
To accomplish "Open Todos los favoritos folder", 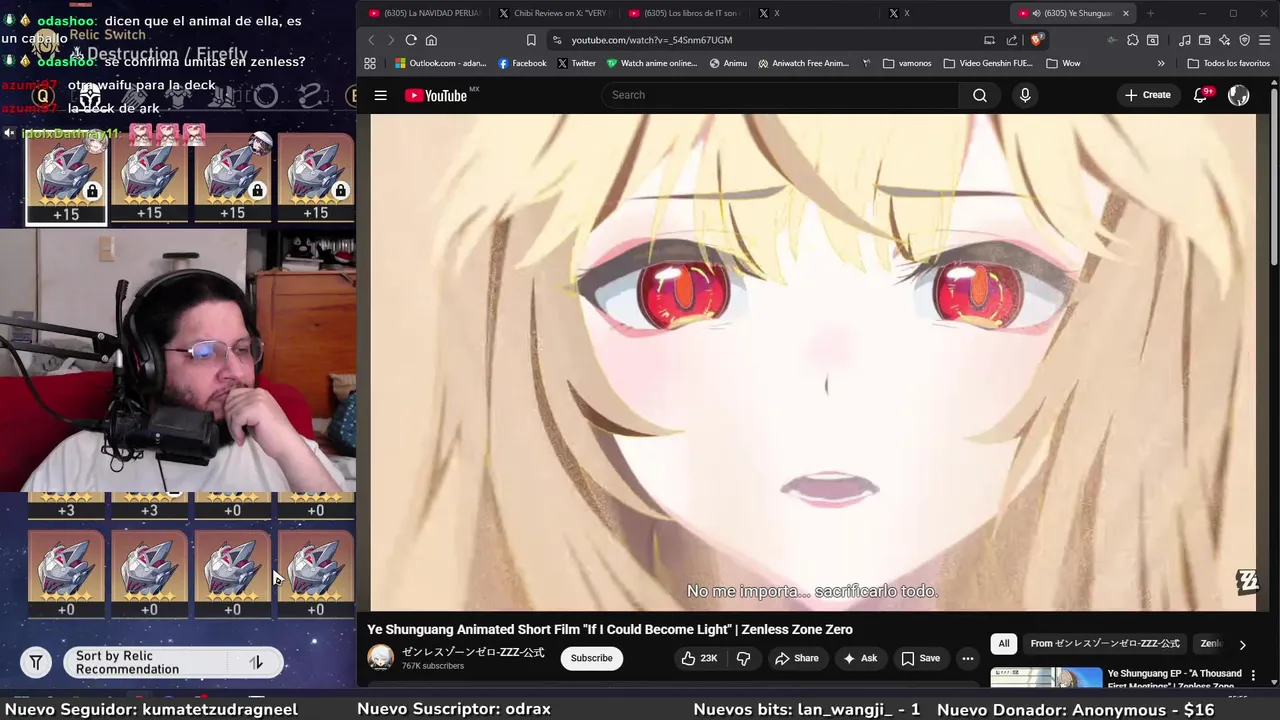I will [1228, 63].
